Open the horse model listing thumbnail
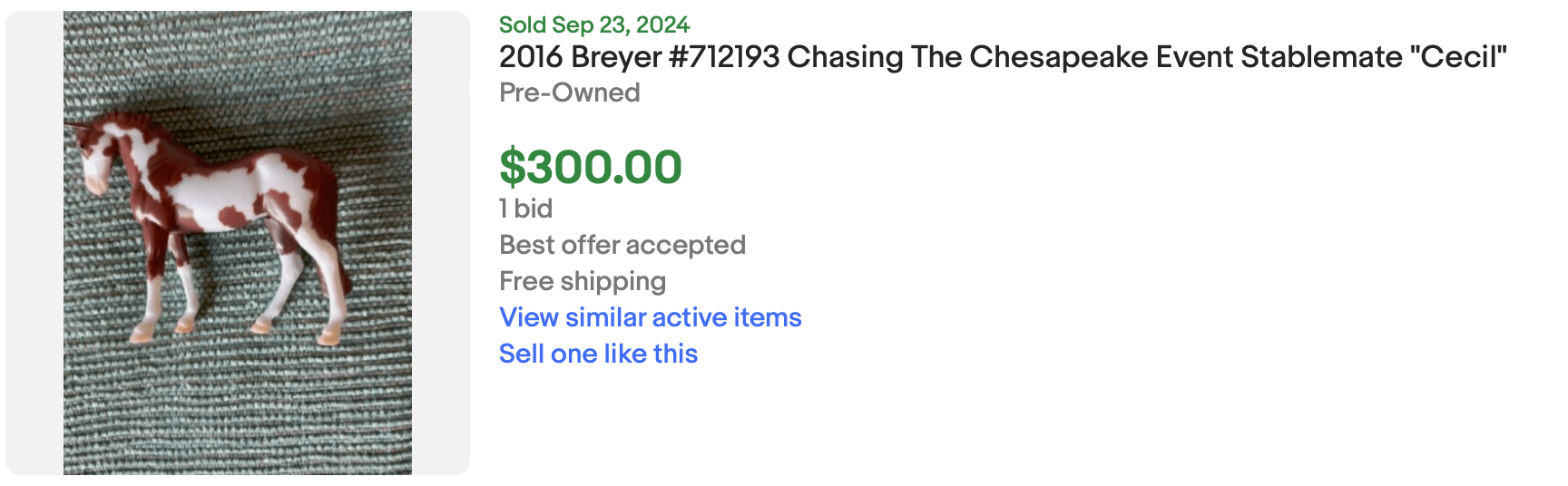Viewport: 1568px width, 486px height. tap(238, 242)
